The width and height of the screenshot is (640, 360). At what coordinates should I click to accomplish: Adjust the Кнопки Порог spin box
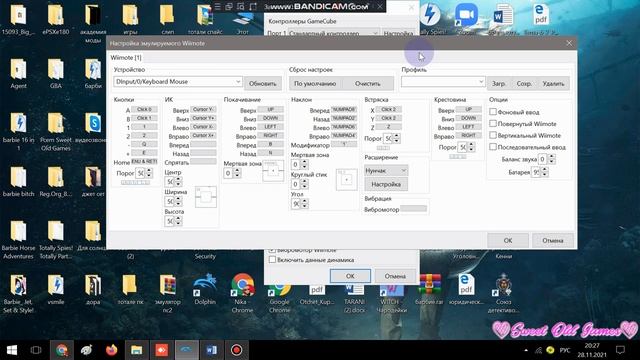[144, 173]
